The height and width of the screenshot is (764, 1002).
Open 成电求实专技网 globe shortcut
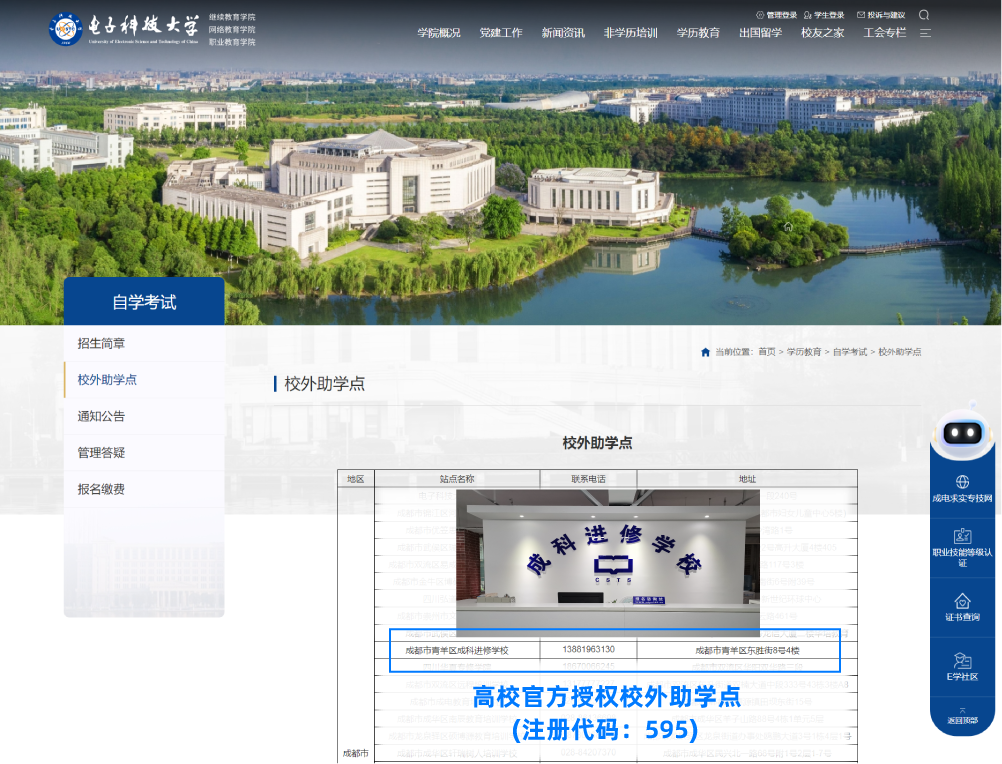click(x=962, y=489)
